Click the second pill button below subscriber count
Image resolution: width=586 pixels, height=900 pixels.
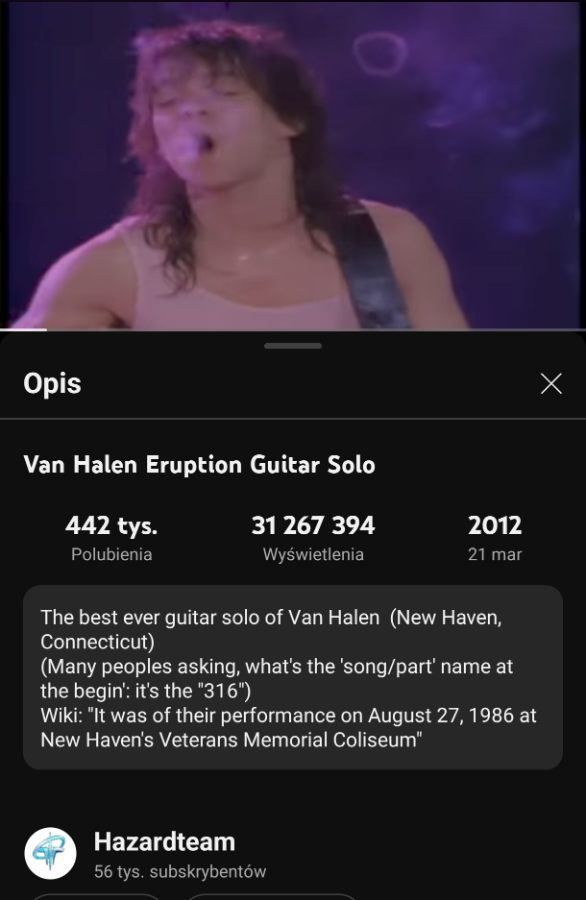[x=273, y=897]
